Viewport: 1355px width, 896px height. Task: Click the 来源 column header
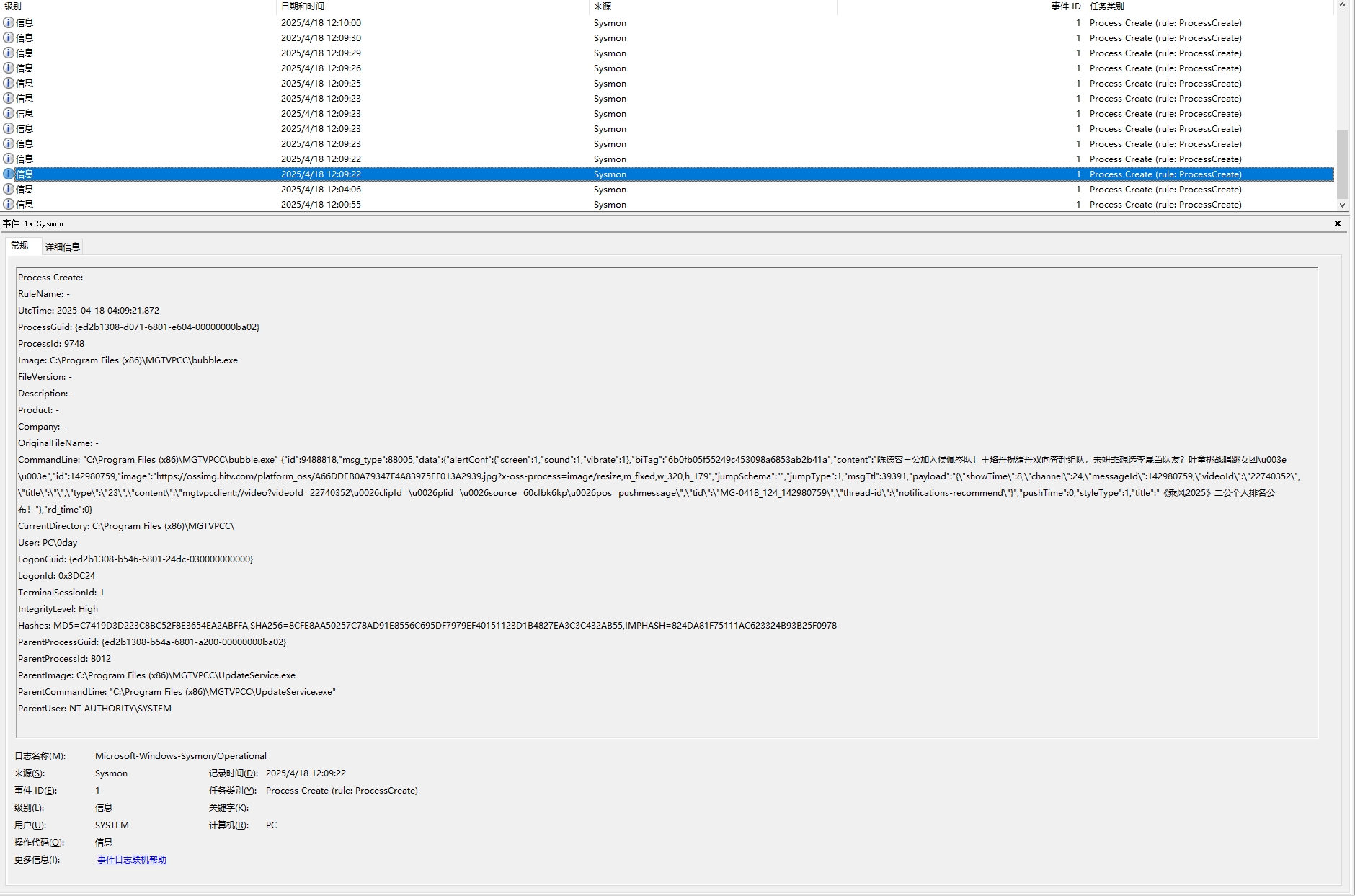[603, 6]
